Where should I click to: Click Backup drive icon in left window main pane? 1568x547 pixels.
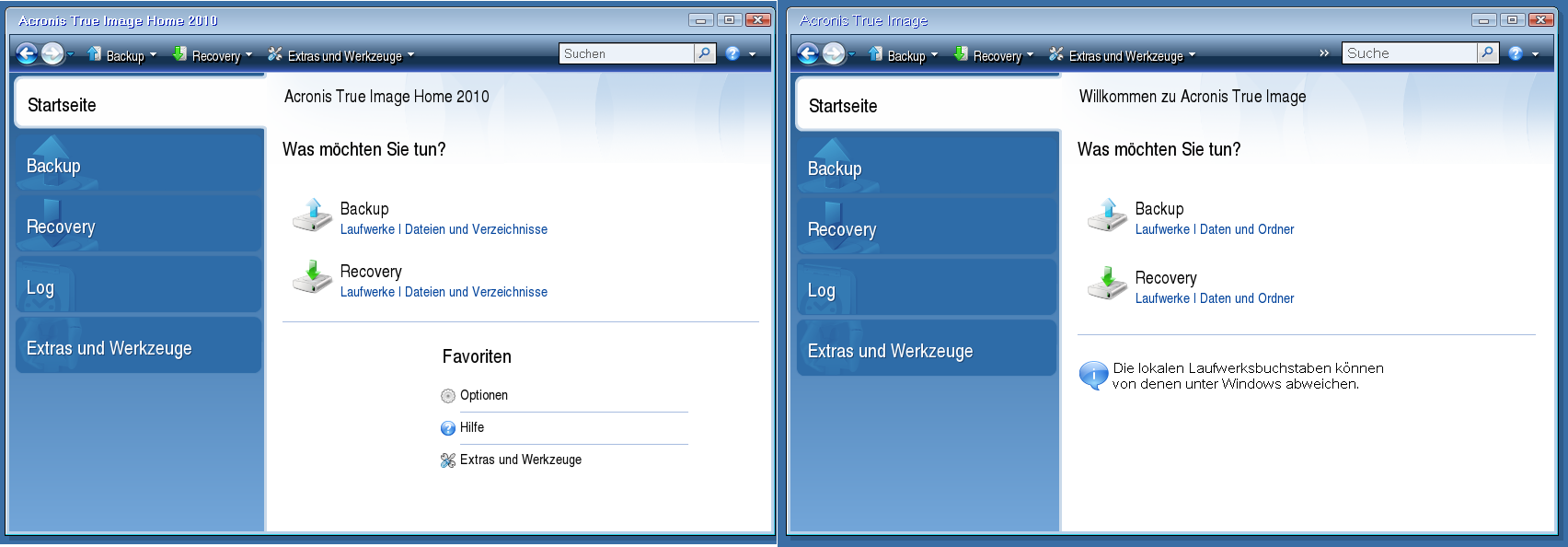click(x=313, y=215)
